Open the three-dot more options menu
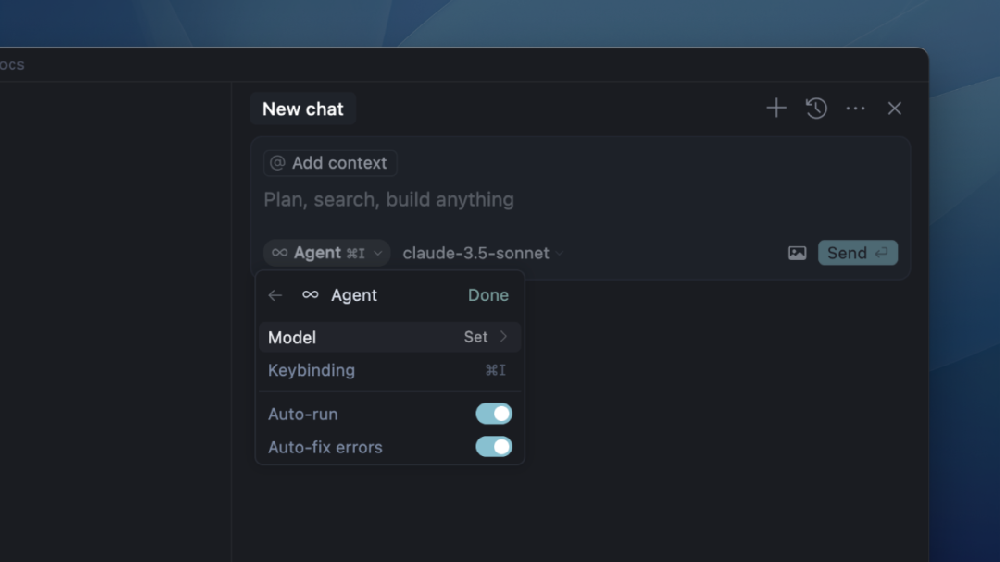 click(855, 108)
